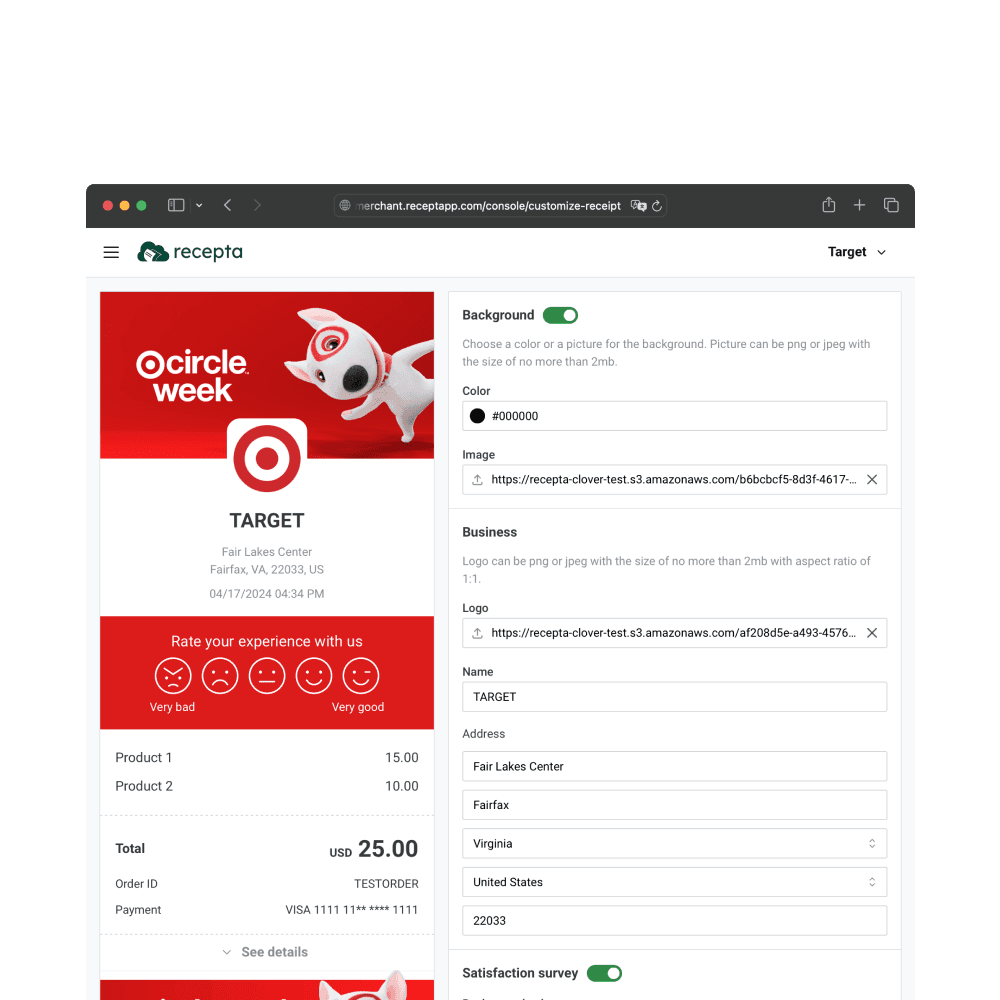Click Product 2 line item
This screenshot has width=1000, height=1000.
pos(267,786)
